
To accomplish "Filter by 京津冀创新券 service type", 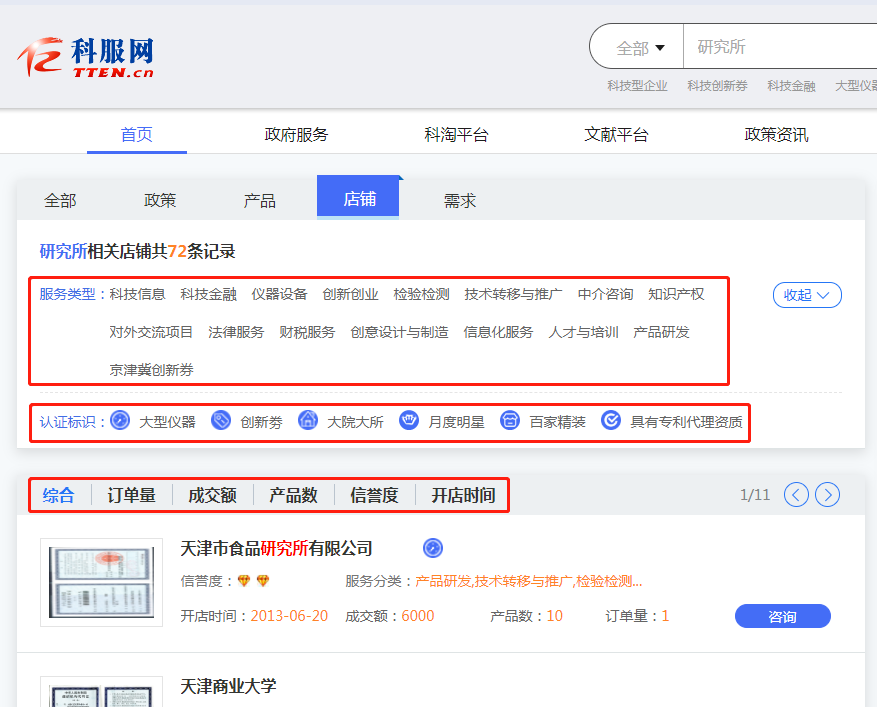I will point(152,370).
